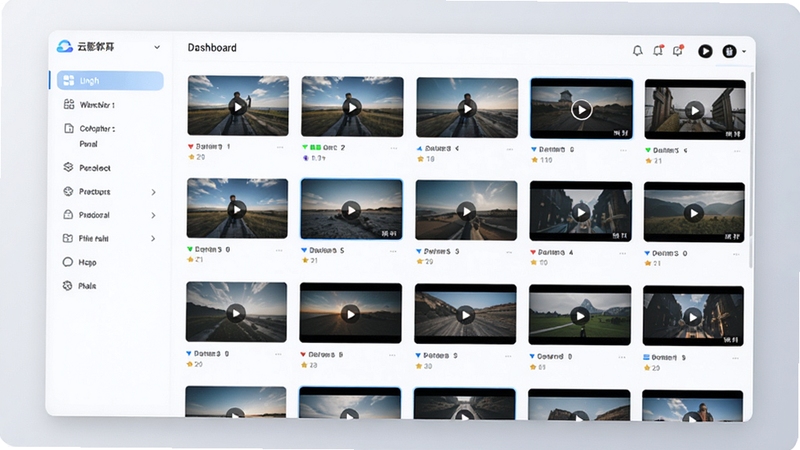
Task: Click the star rating showing 61
Action: (x=538, y=367)
